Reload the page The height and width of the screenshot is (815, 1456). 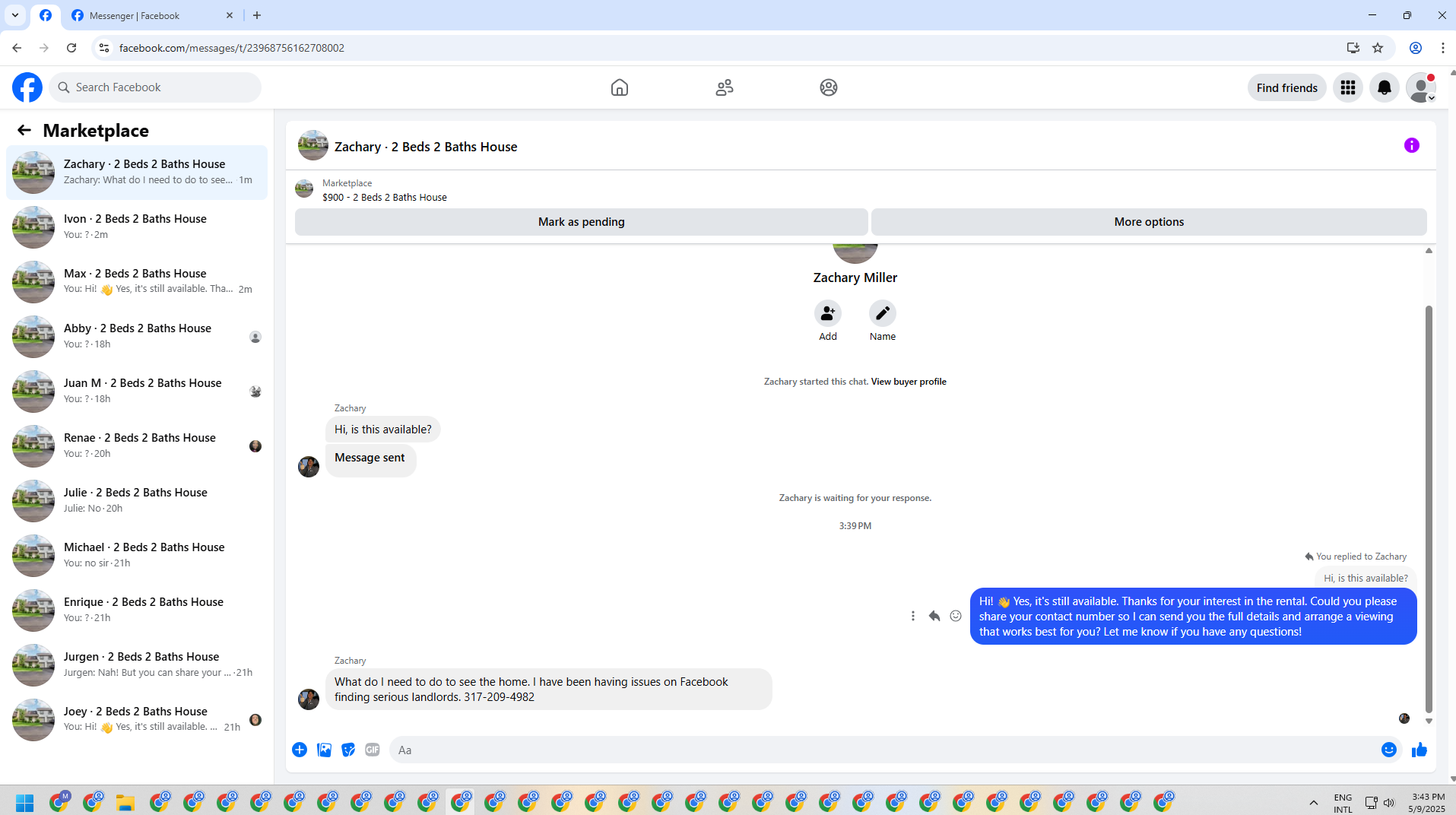71,48
